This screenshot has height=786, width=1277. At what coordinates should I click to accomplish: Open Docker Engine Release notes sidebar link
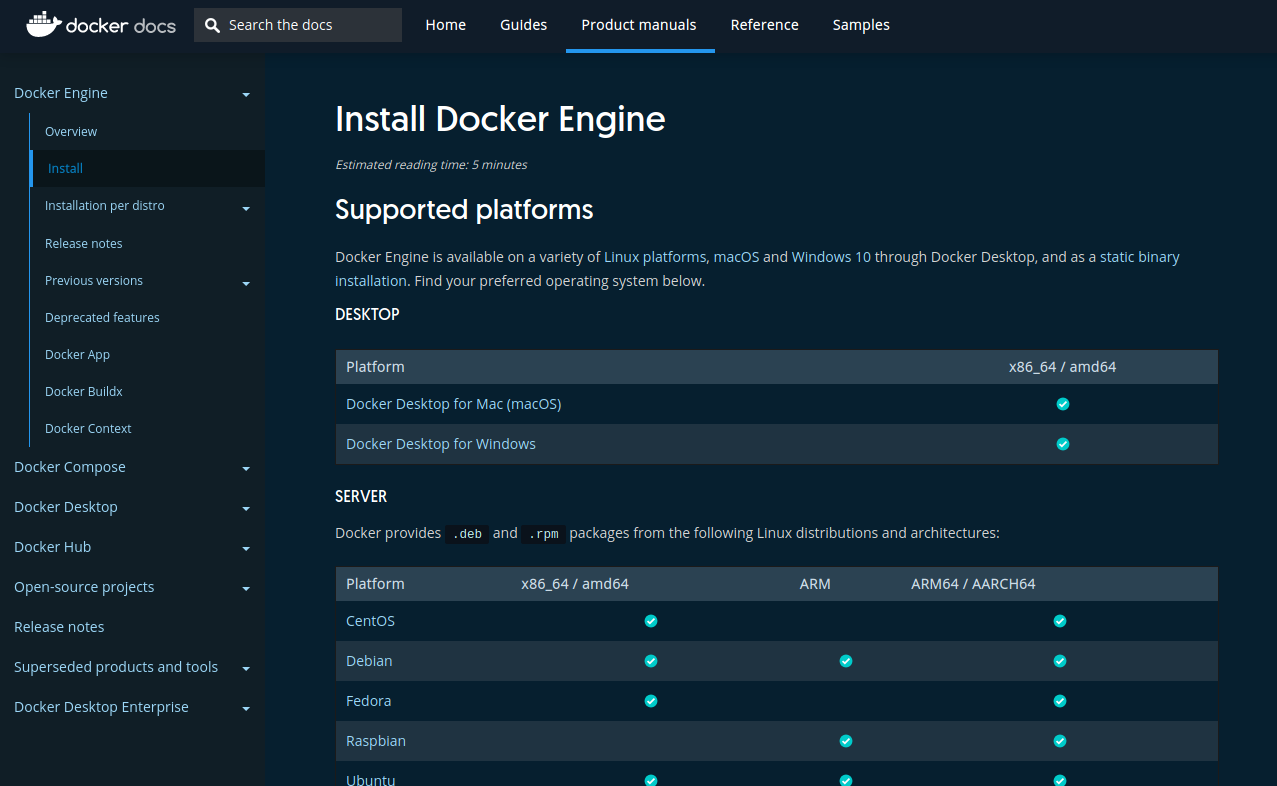click(x=83, y=243)
